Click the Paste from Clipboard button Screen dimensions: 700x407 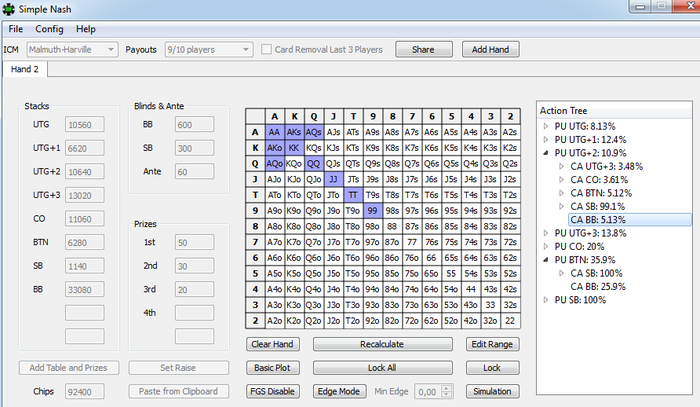(179, 391)
